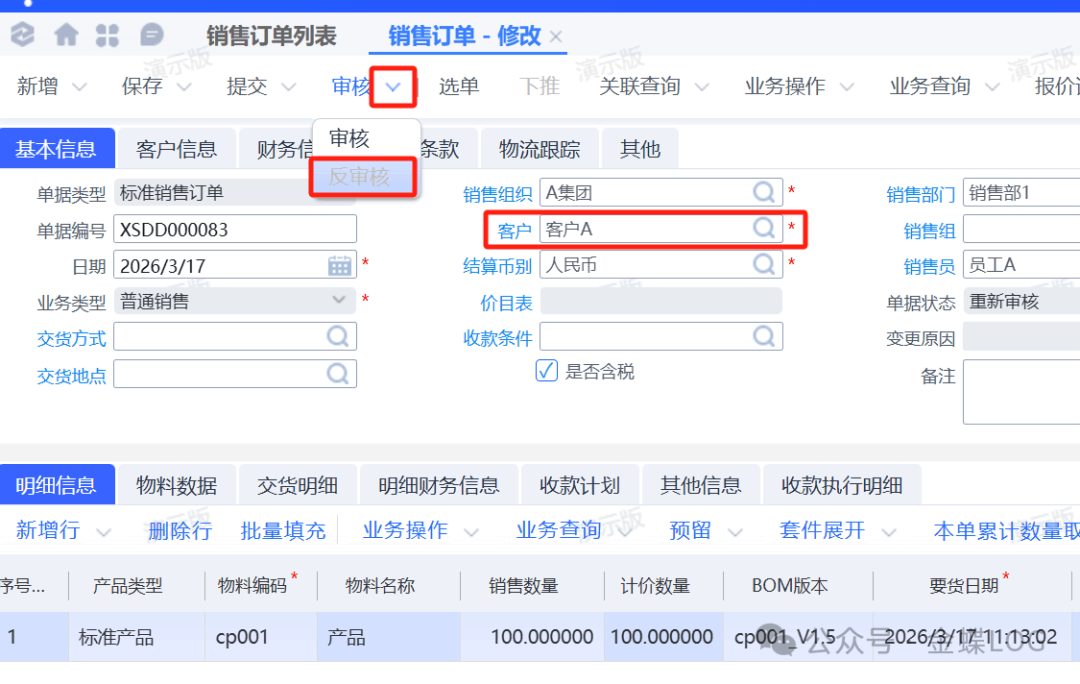The image size is (1080, 684).
Task: Click the 单据编号 input field
Action: coord(234,229)
